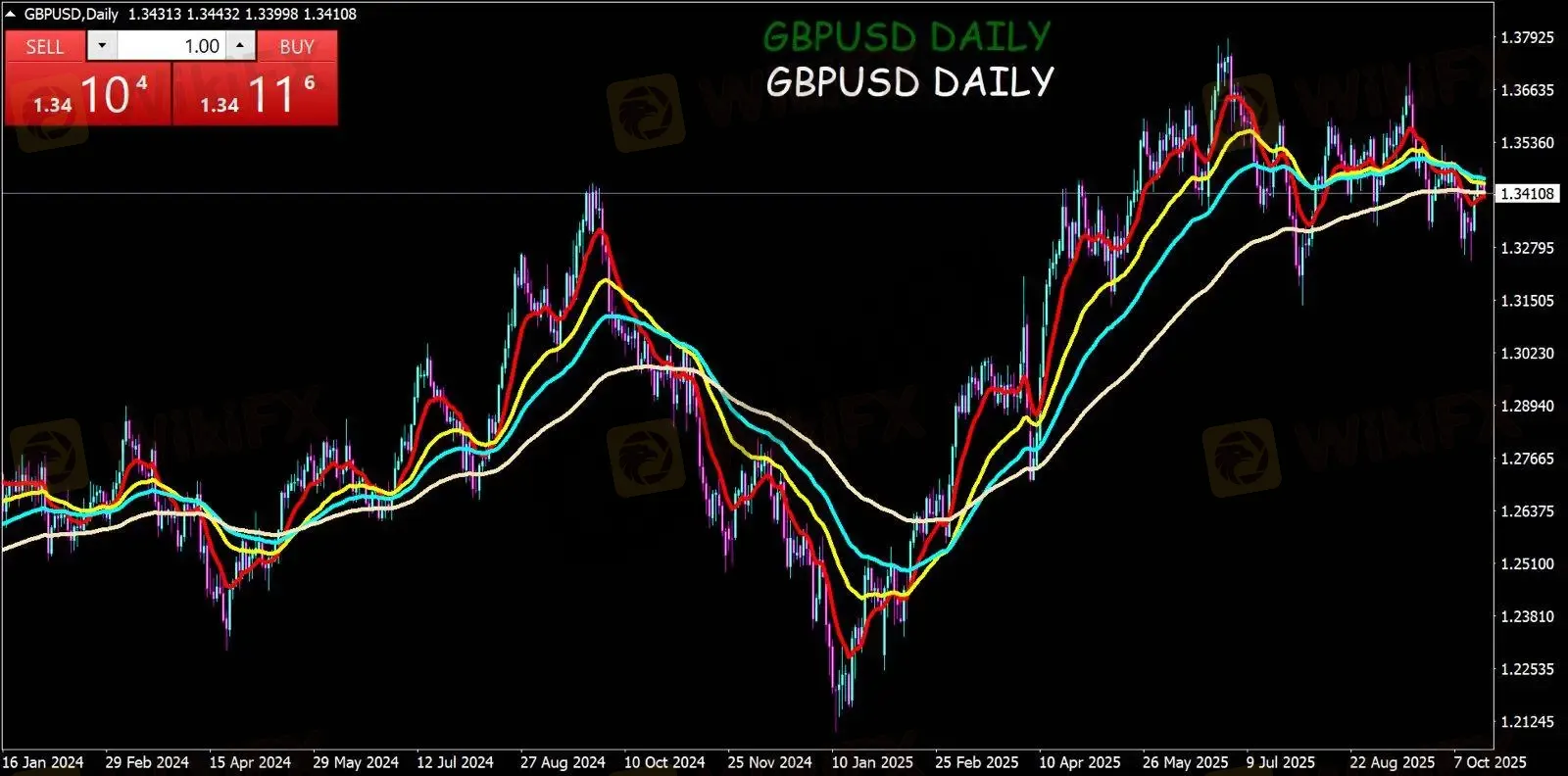Click the 1.35360 price scale label
The width and height of the screenshot is (1568, 776).
(1528, 143)
